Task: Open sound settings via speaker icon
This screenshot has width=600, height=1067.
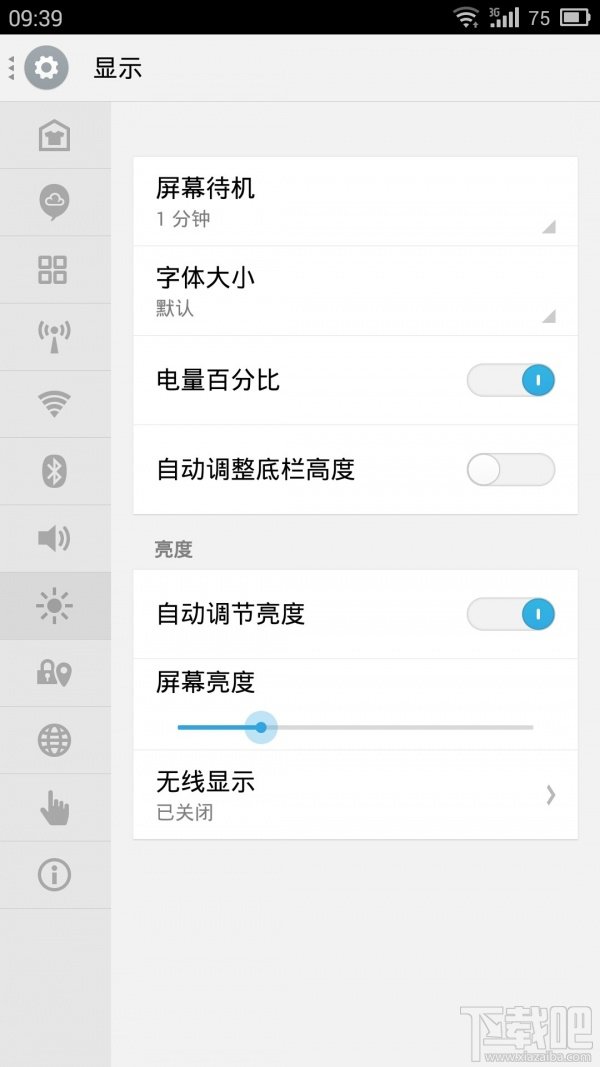Action: 55,538
